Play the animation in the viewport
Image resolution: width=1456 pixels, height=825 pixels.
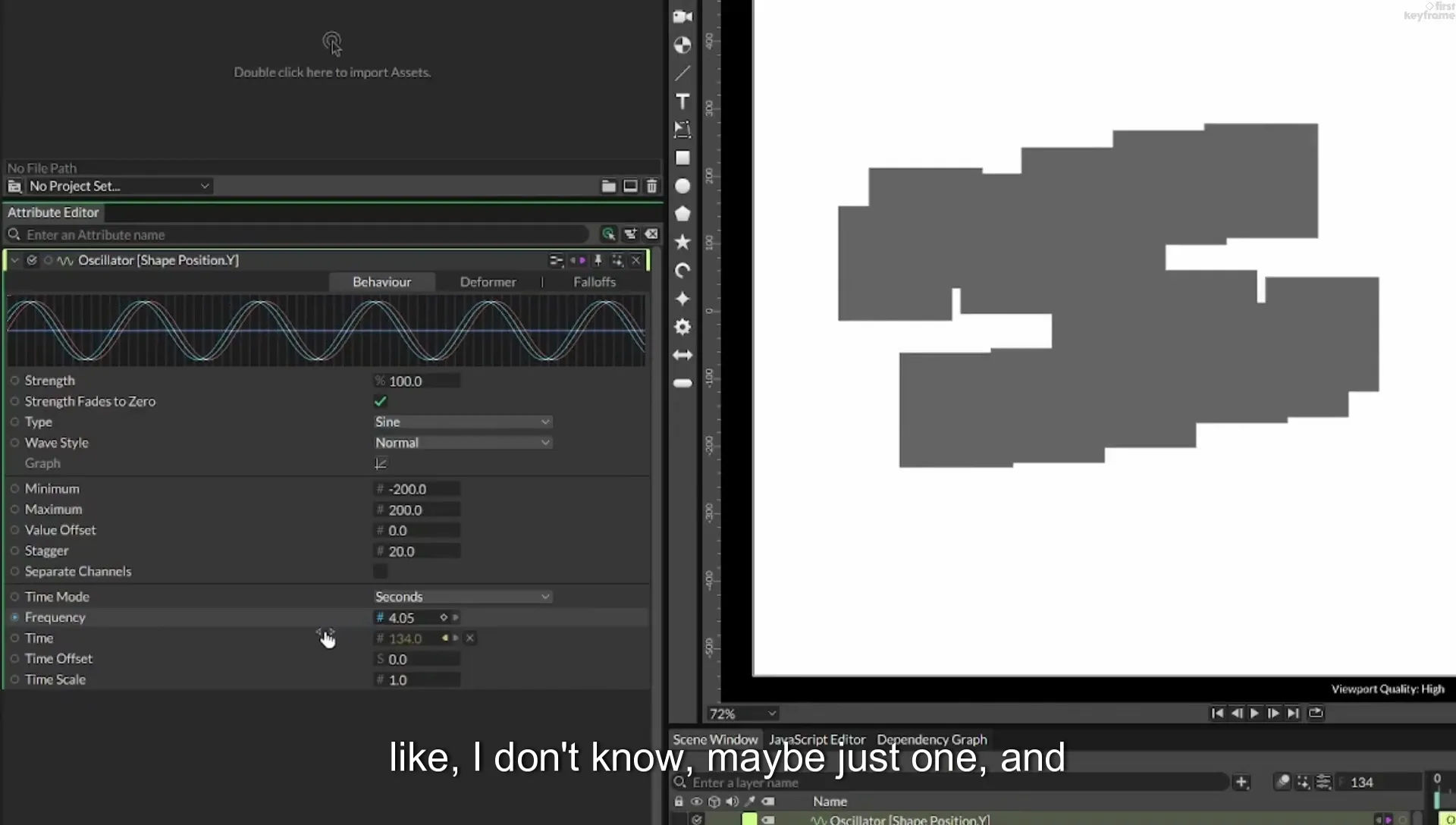(1254, 713)
